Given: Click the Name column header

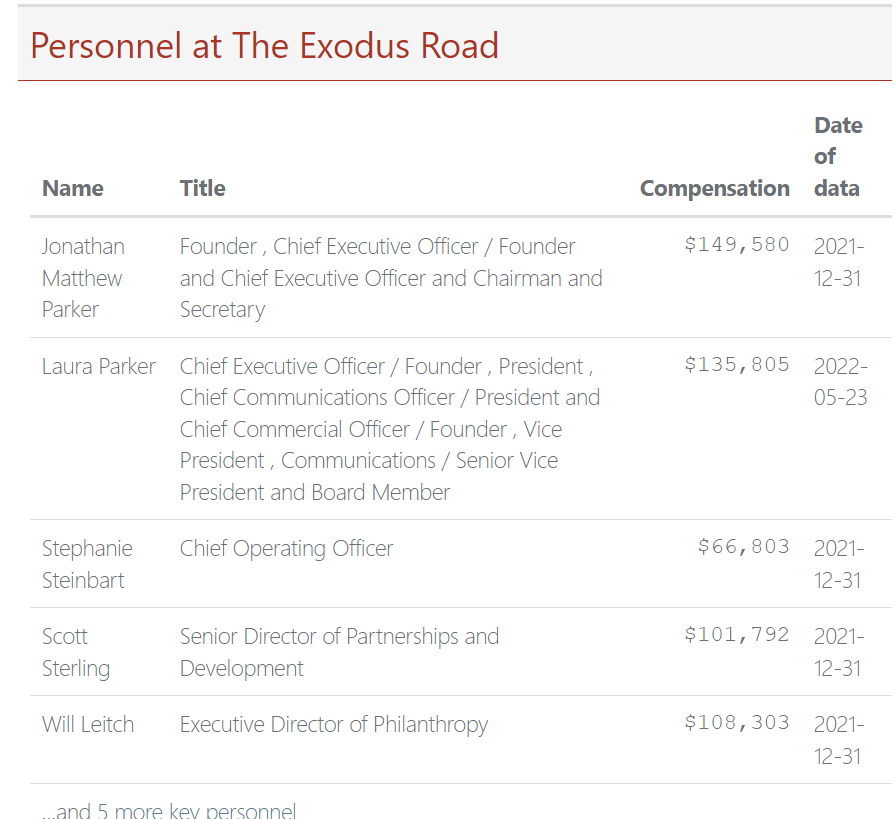Looking at the screenshot, I should pos(73,188).
